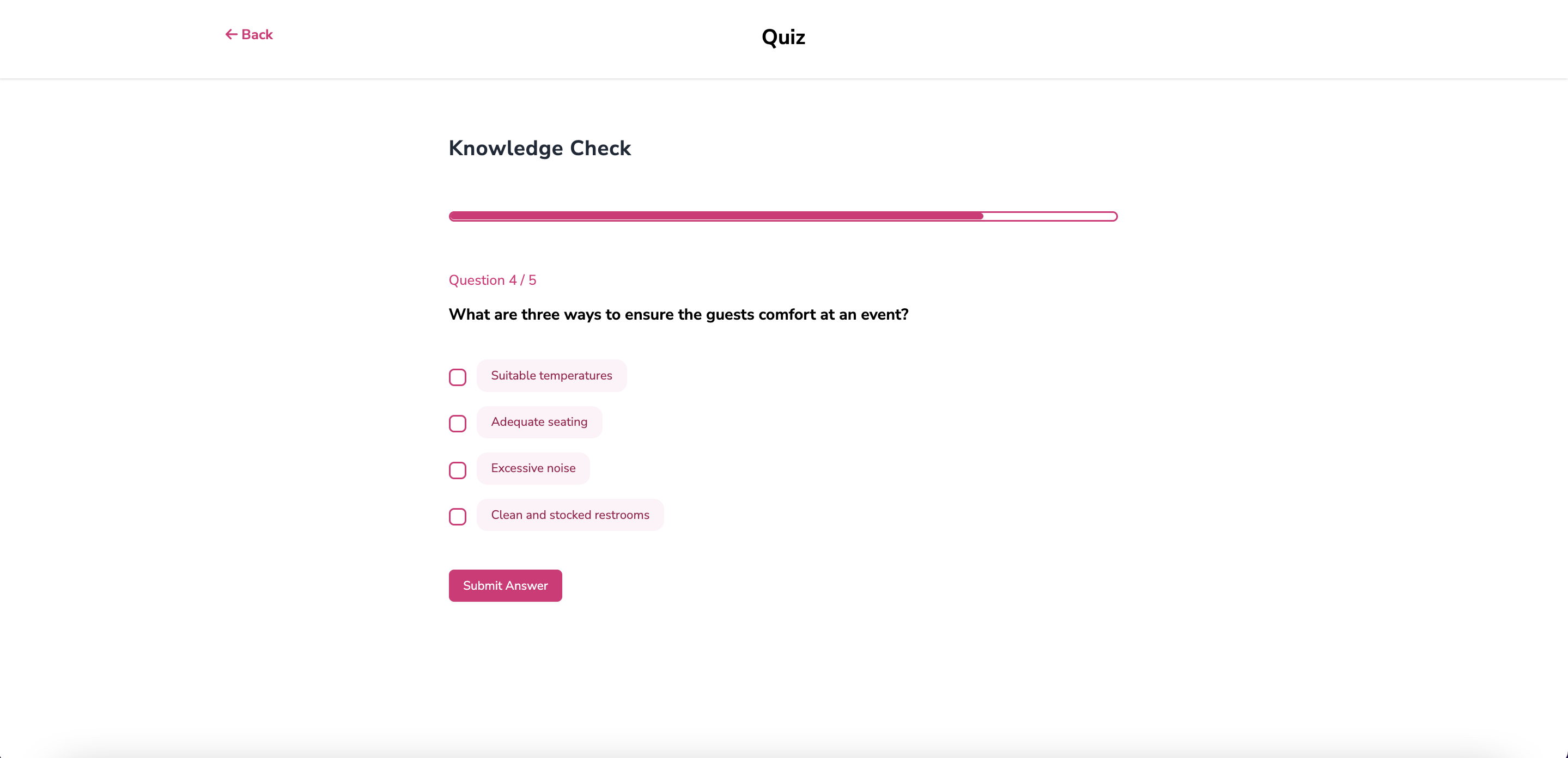Click the filled portion of the progress bar
This screenshot has height=758, width=1568.
(x=715, y=216)
